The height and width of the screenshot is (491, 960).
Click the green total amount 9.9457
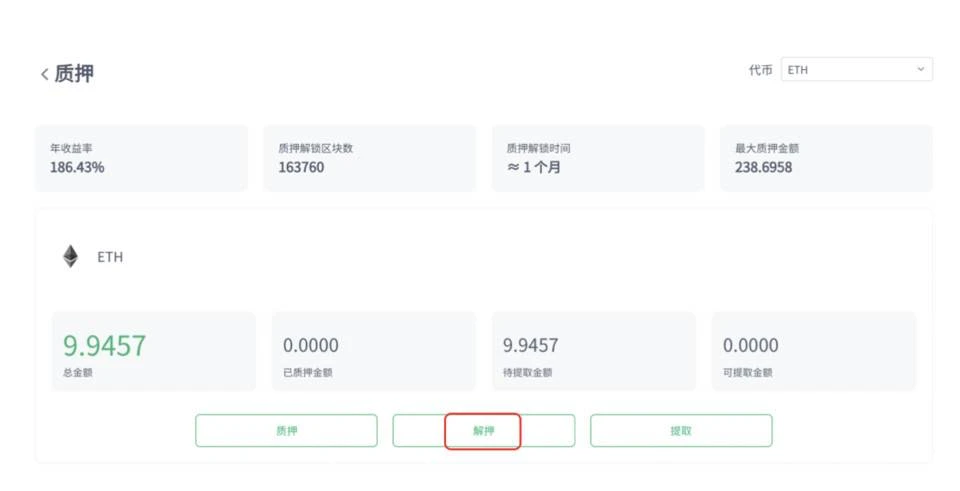click(x=105, y=345)
